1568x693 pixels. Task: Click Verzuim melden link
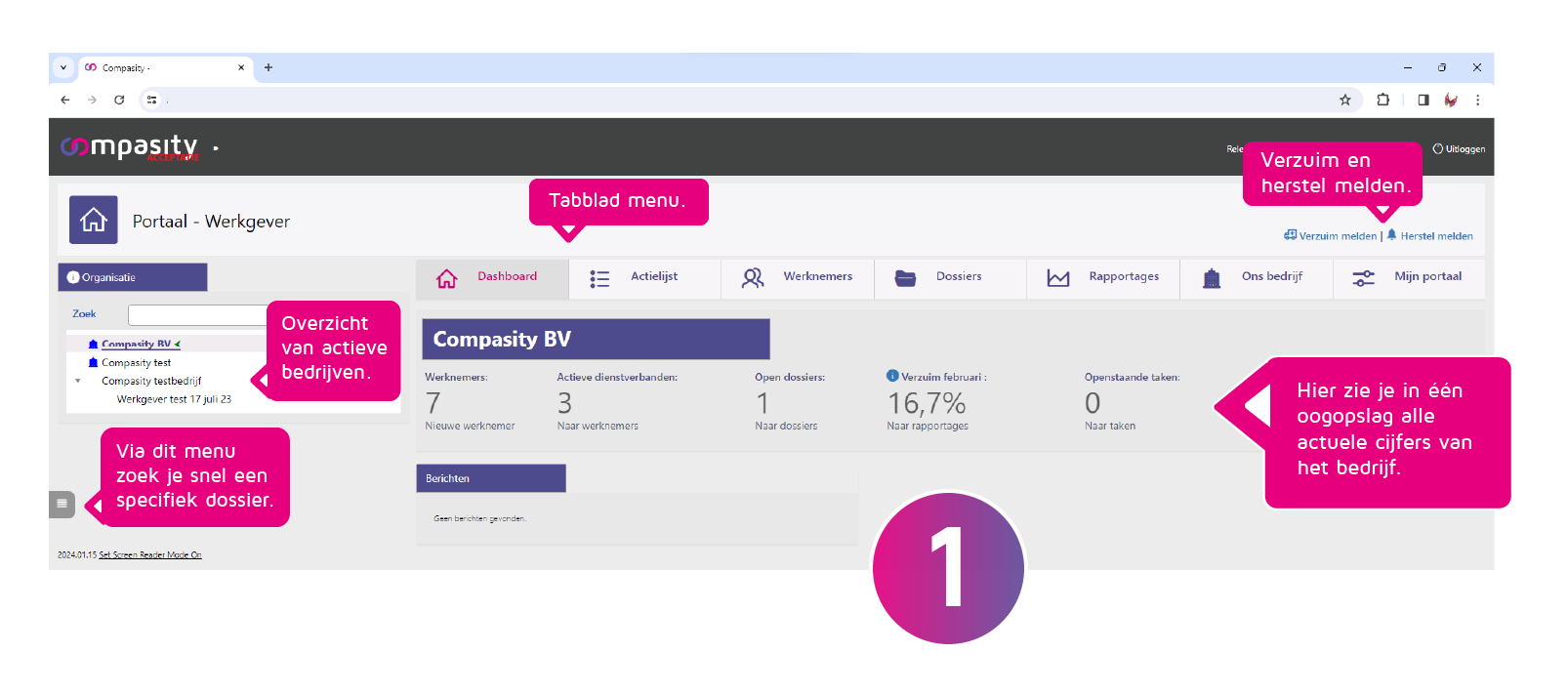pyautogui.click(x=1338, y=236)
